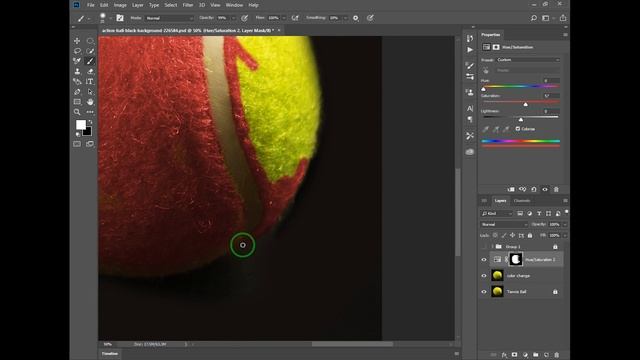Open the layer Opacity dropdown arrow
Screen dimensions: 640x360
click(x=565, y=224)
